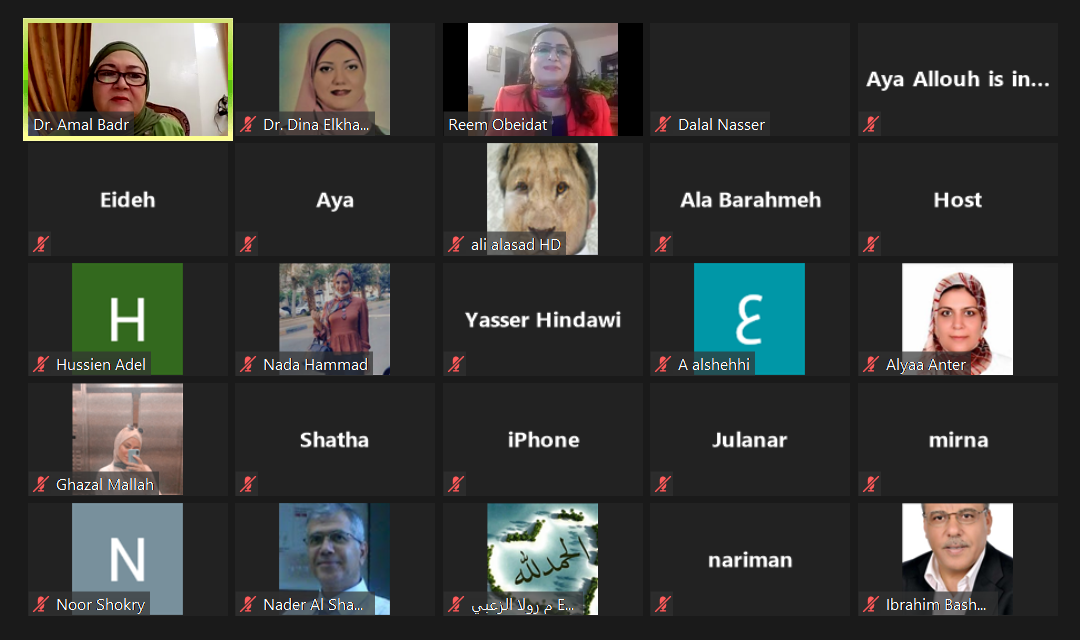Screen dimensions: 1080x640
Task: Click muted mic icon on Aya Allouh tile
Action: 871,125
